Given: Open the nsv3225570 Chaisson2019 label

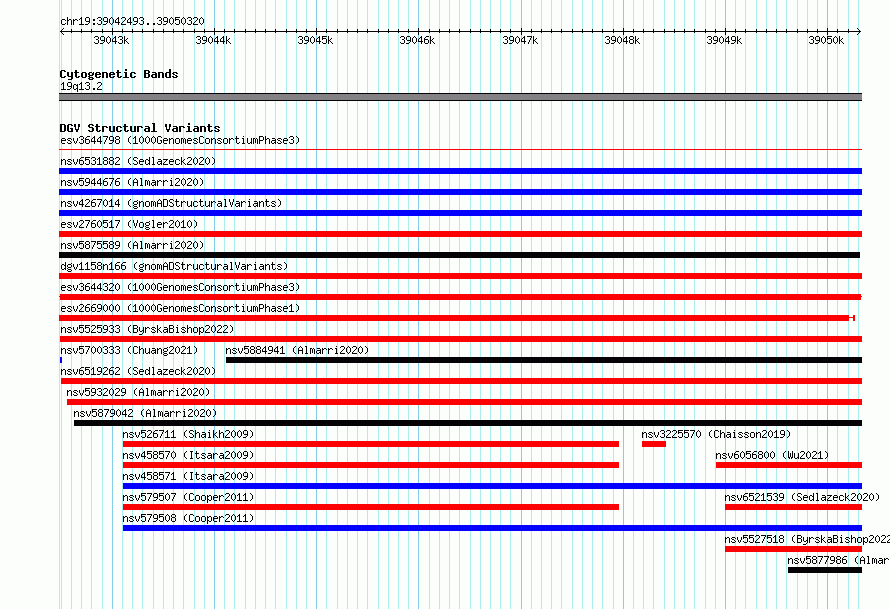Looking at the screenshot, I should [x=716, y=434].
